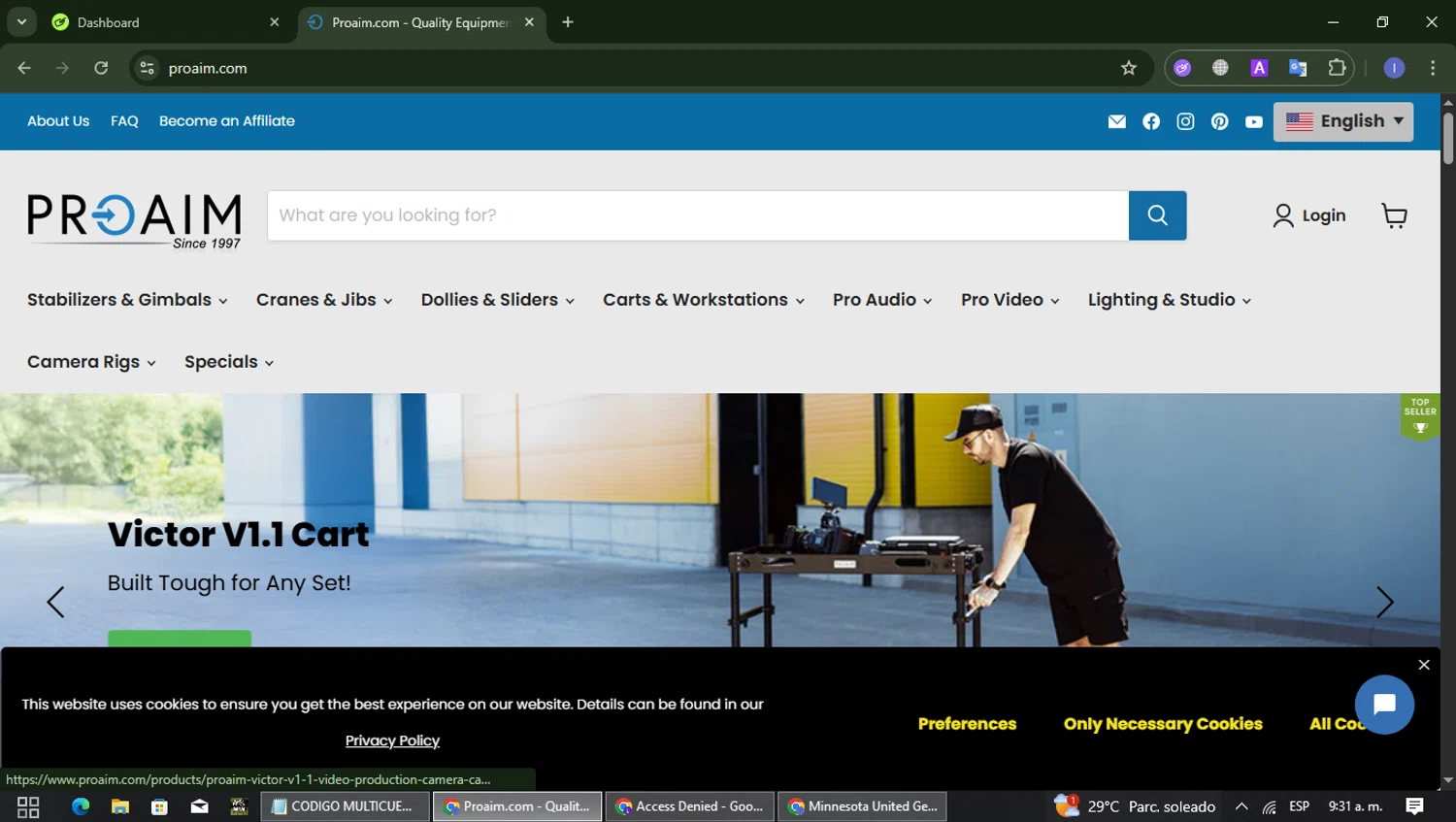Viewport: 1456px width, 822px height.
Task: Open the tab search dropdown arrow
Action: pos(21,22)
